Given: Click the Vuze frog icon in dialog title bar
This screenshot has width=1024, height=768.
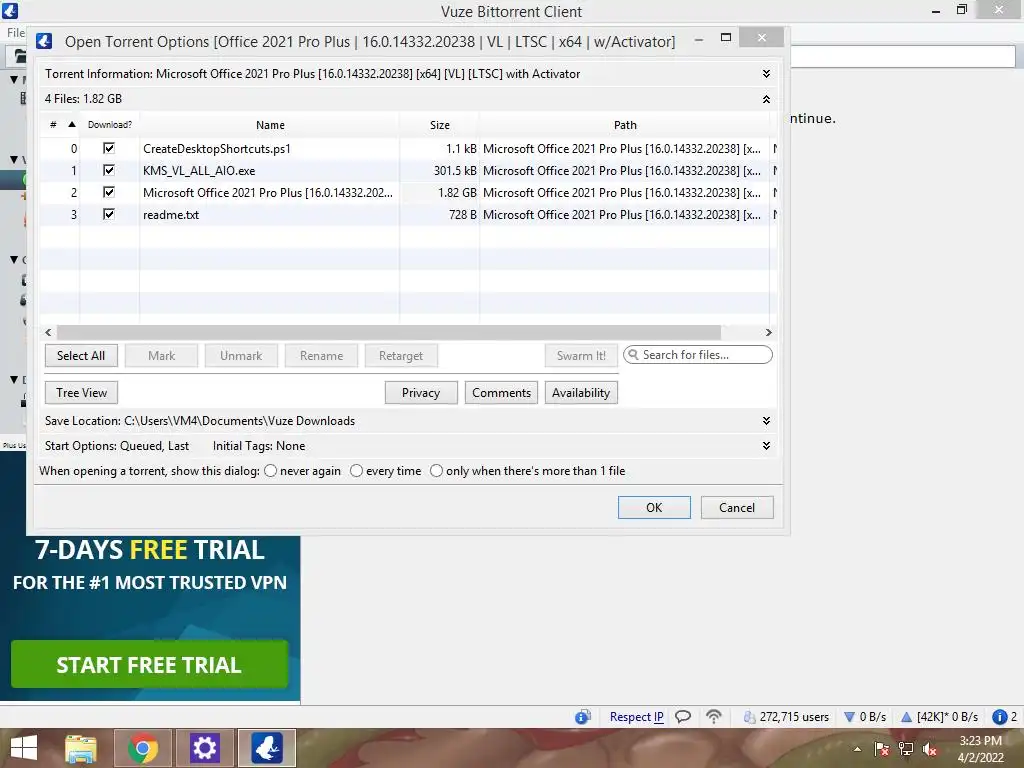Looking at the screenshot, I should (x=44, y=41).
